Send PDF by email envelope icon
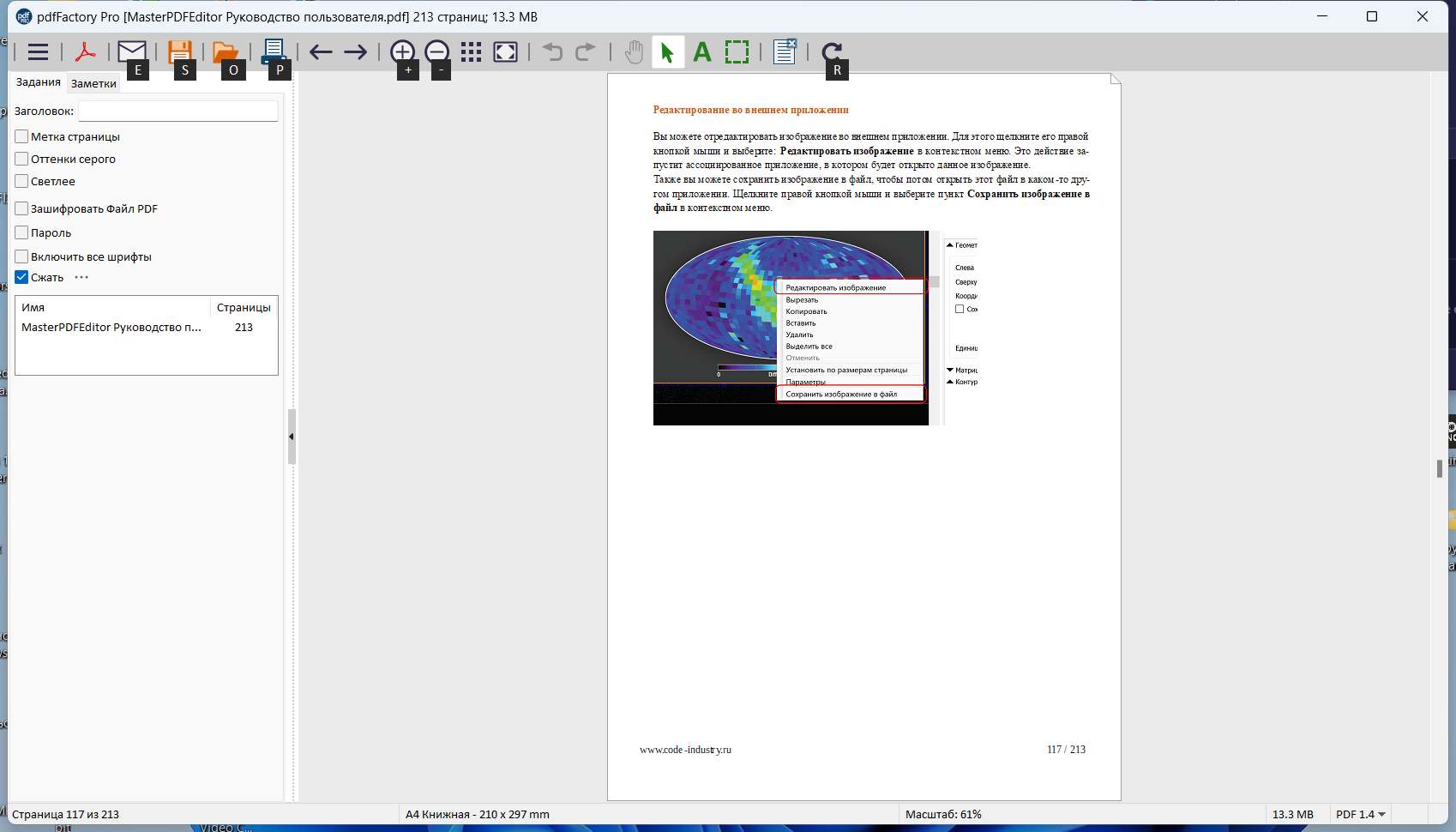The height and width of the screenshot is (832, 1456). pyautogui.click(x=132, y=52)
